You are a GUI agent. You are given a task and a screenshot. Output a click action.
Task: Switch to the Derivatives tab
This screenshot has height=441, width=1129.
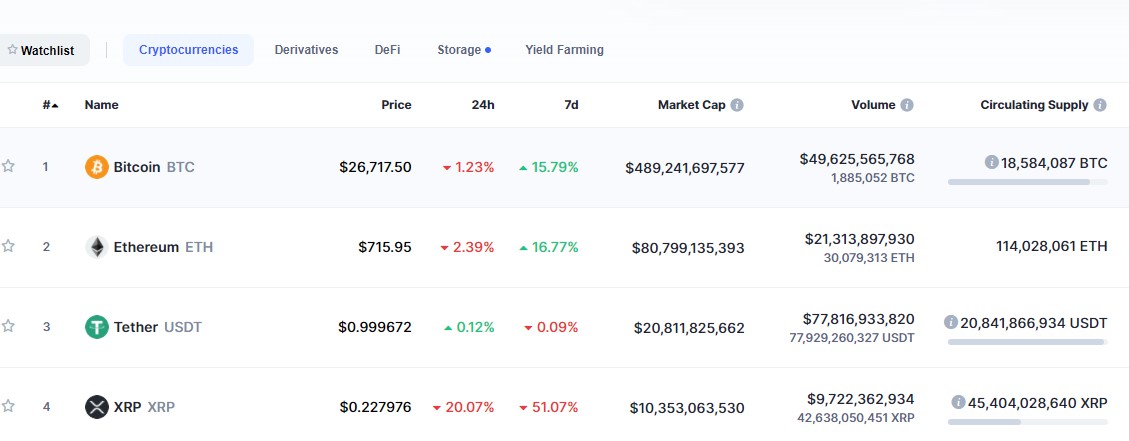coord(306,50)
